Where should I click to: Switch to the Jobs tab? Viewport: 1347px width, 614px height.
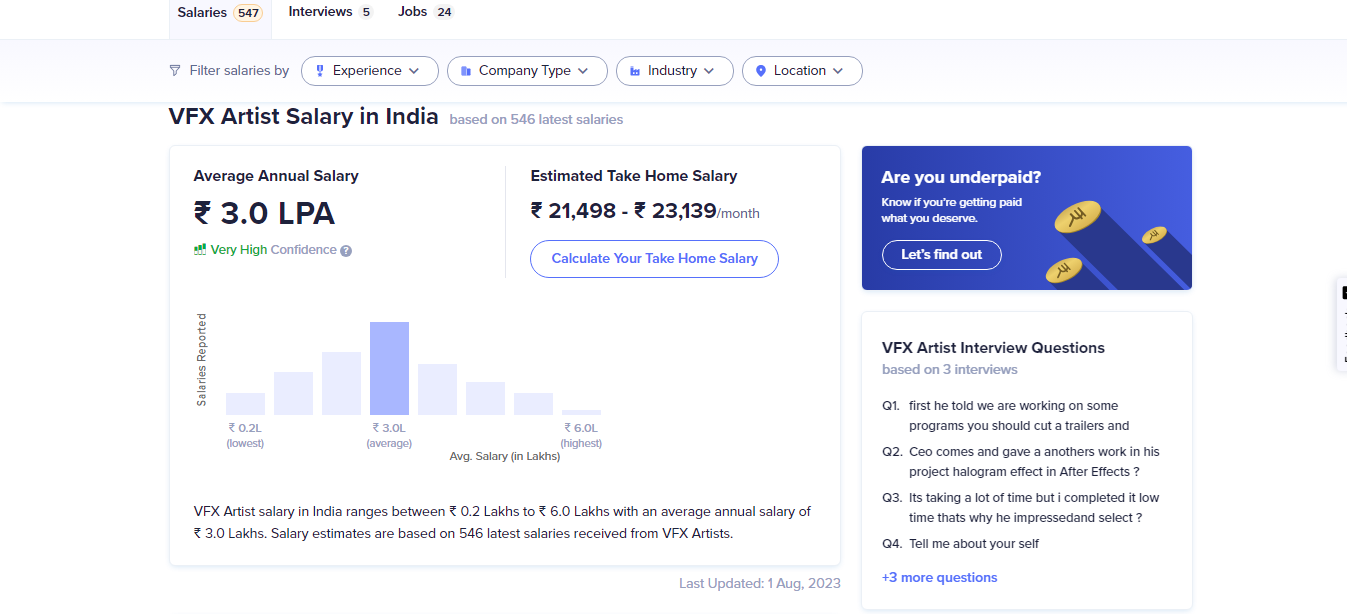[x=412, y=11]
